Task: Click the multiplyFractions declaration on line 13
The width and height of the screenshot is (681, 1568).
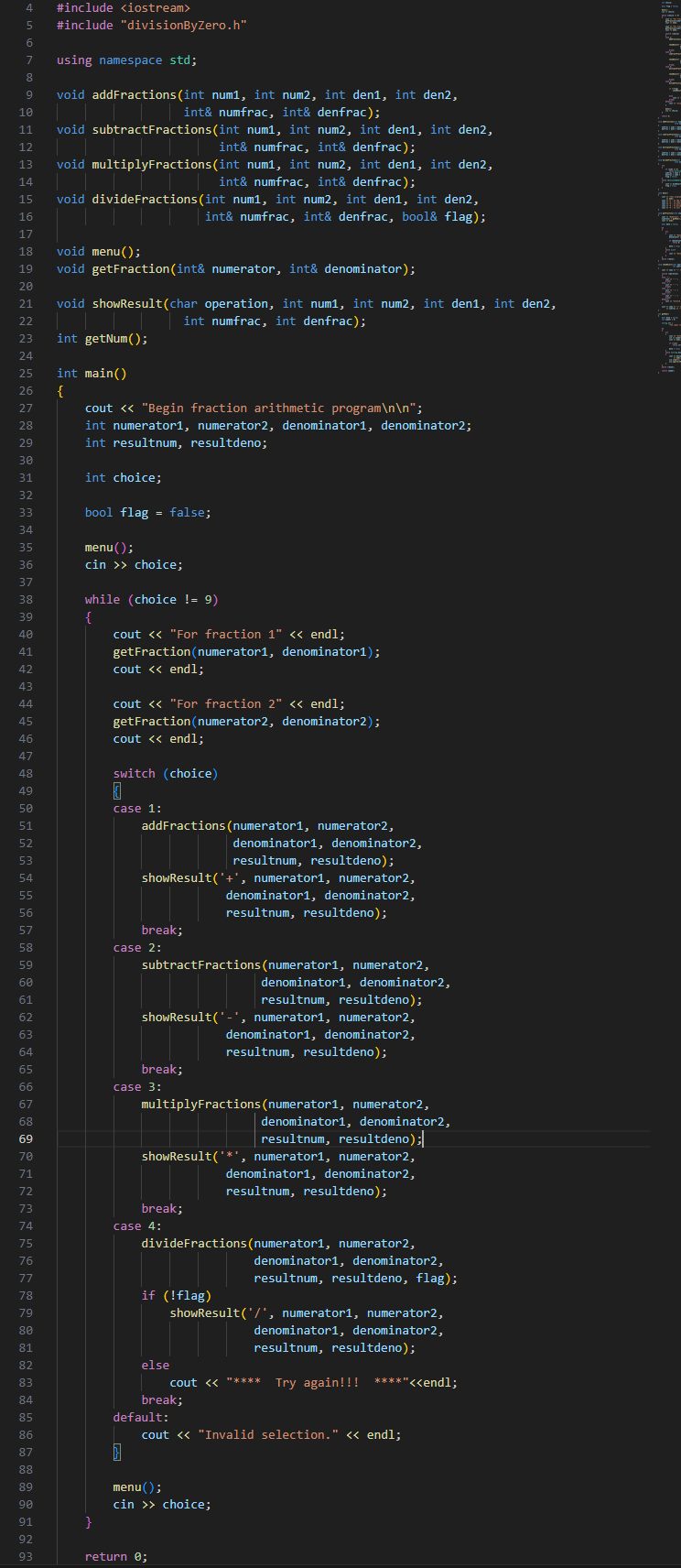Action: pyautogui.click(x=275, y=164)
